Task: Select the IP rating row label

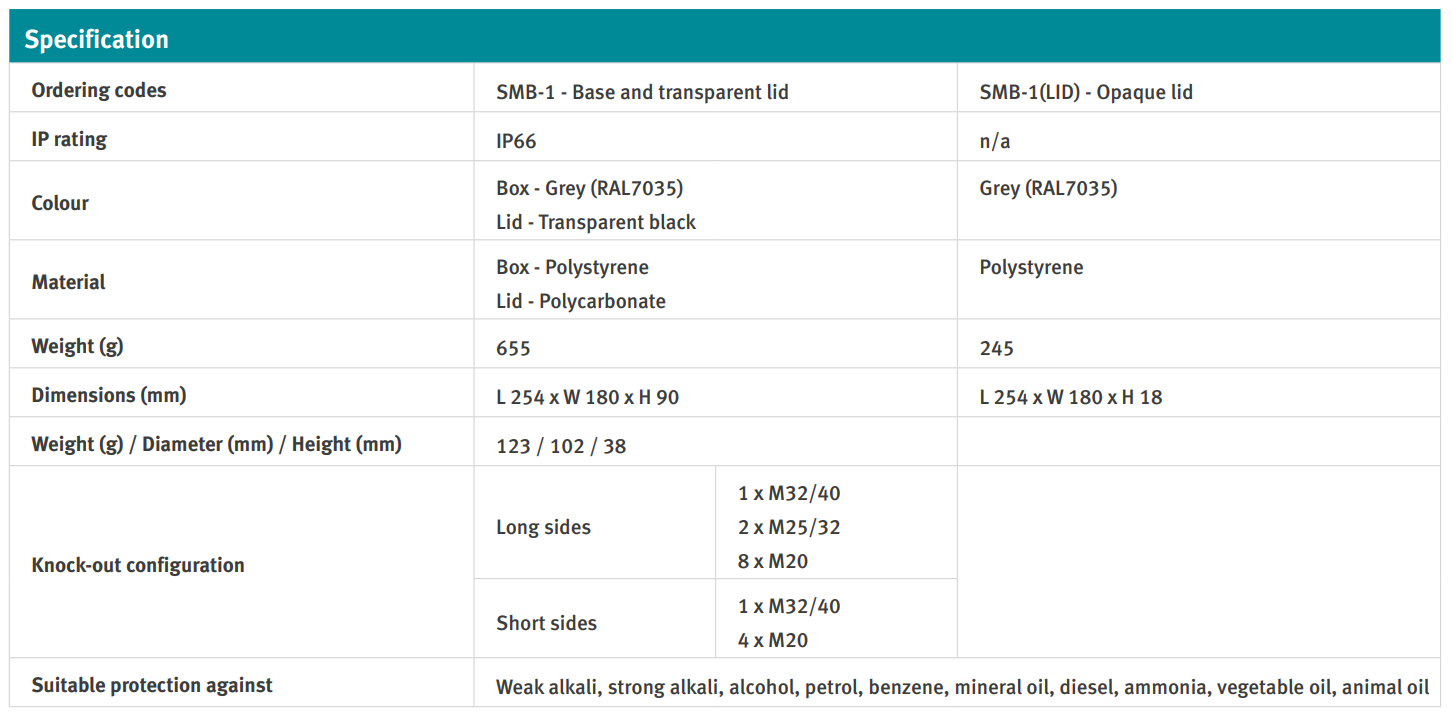Action: tap(69, 139)
